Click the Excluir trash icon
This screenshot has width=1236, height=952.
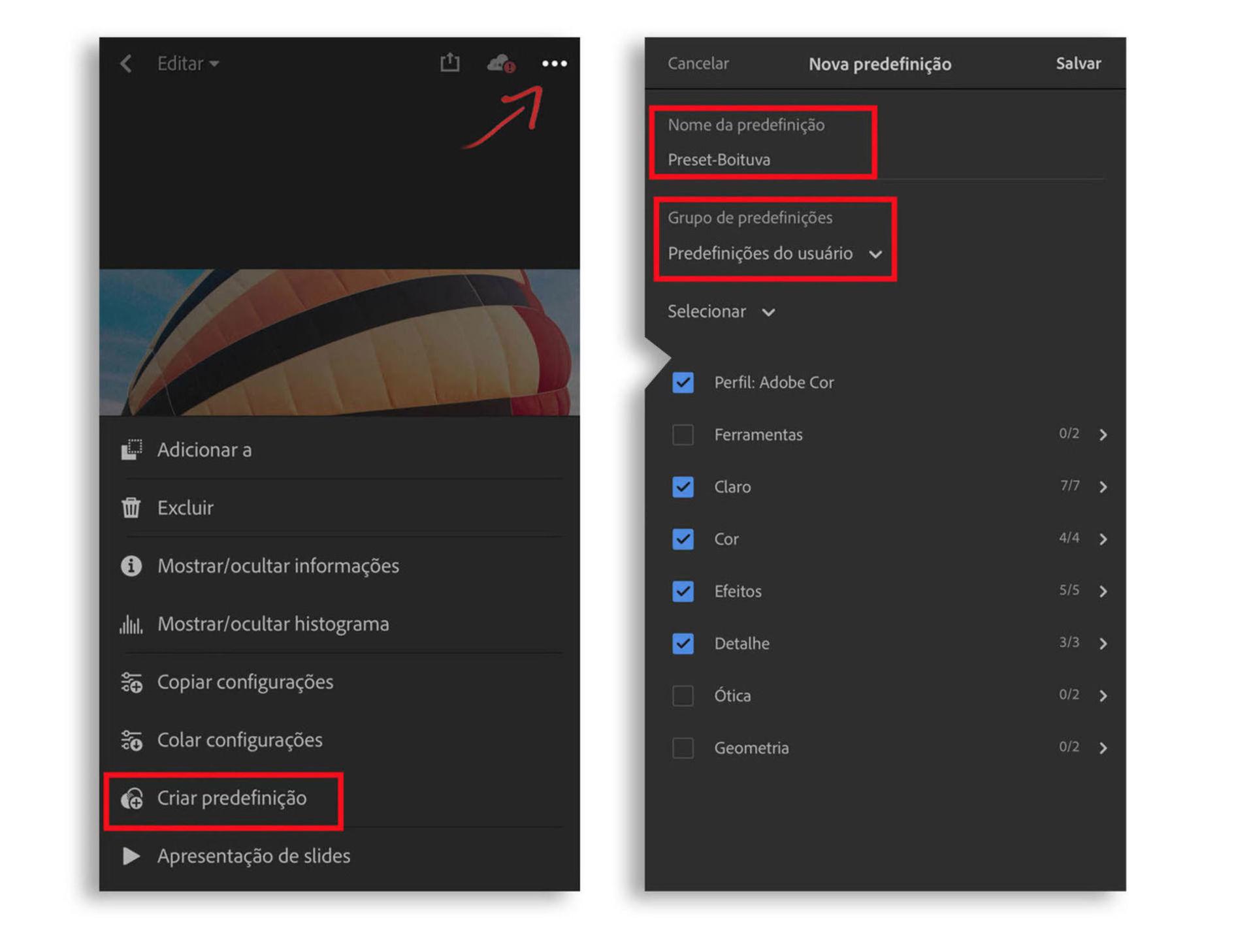(x=132, y=507)
